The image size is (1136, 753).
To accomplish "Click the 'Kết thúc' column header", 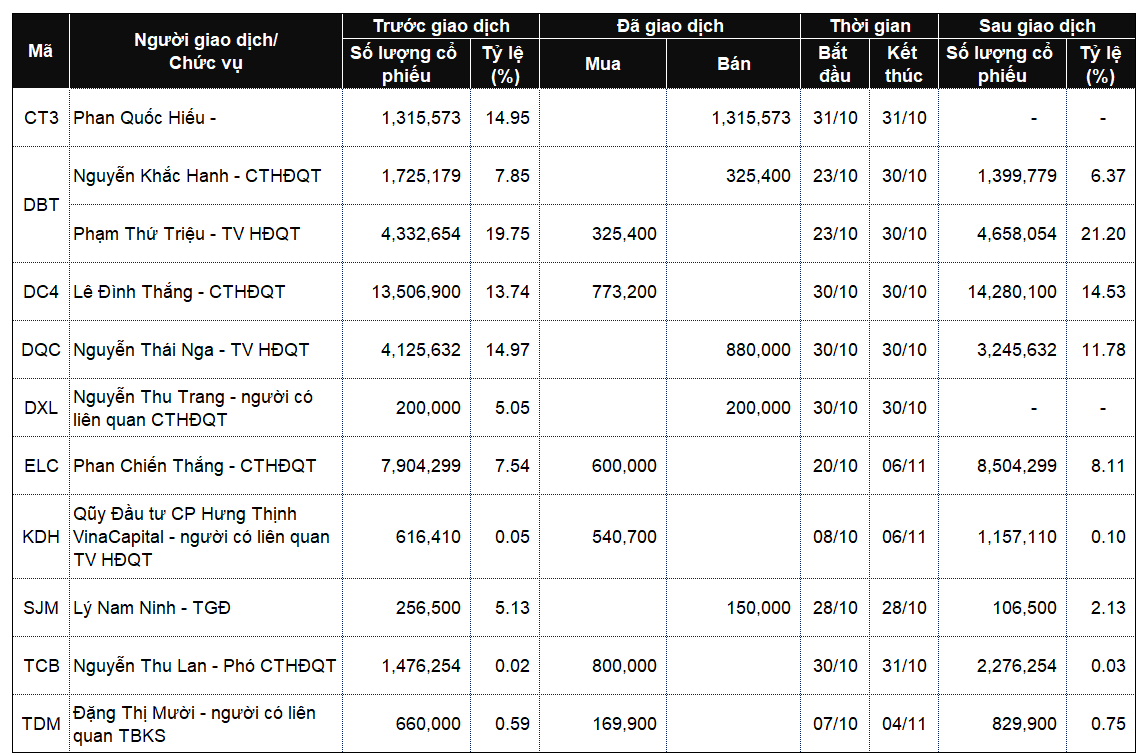I will pyautogui.click(x=903, y=64).
